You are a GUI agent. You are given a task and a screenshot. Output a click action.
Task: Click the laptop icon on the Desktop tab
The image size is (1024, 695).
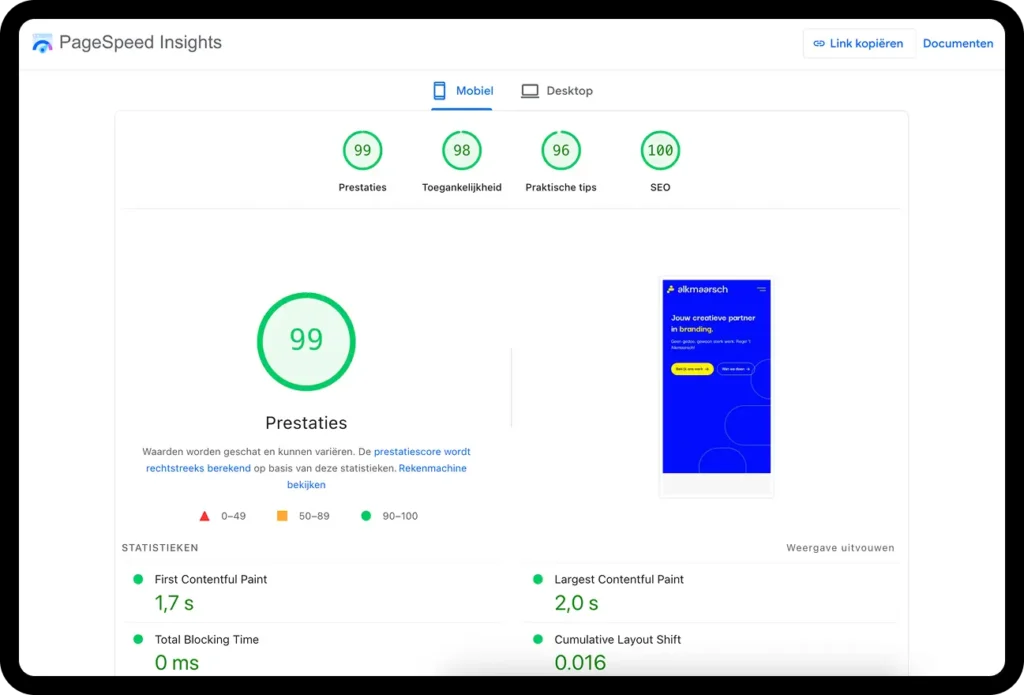[529, 90]
